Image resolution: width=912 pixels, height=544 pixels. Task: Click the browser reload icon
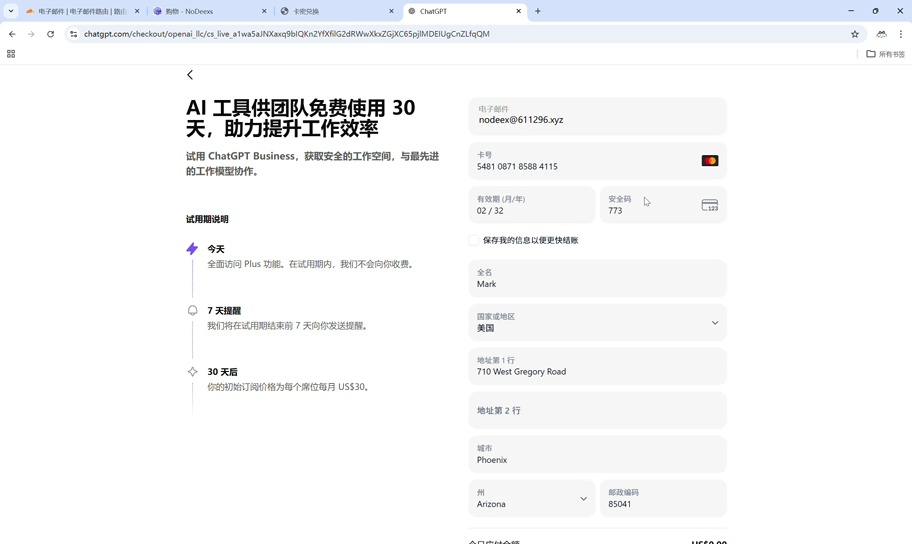click(x=50, y=34)
